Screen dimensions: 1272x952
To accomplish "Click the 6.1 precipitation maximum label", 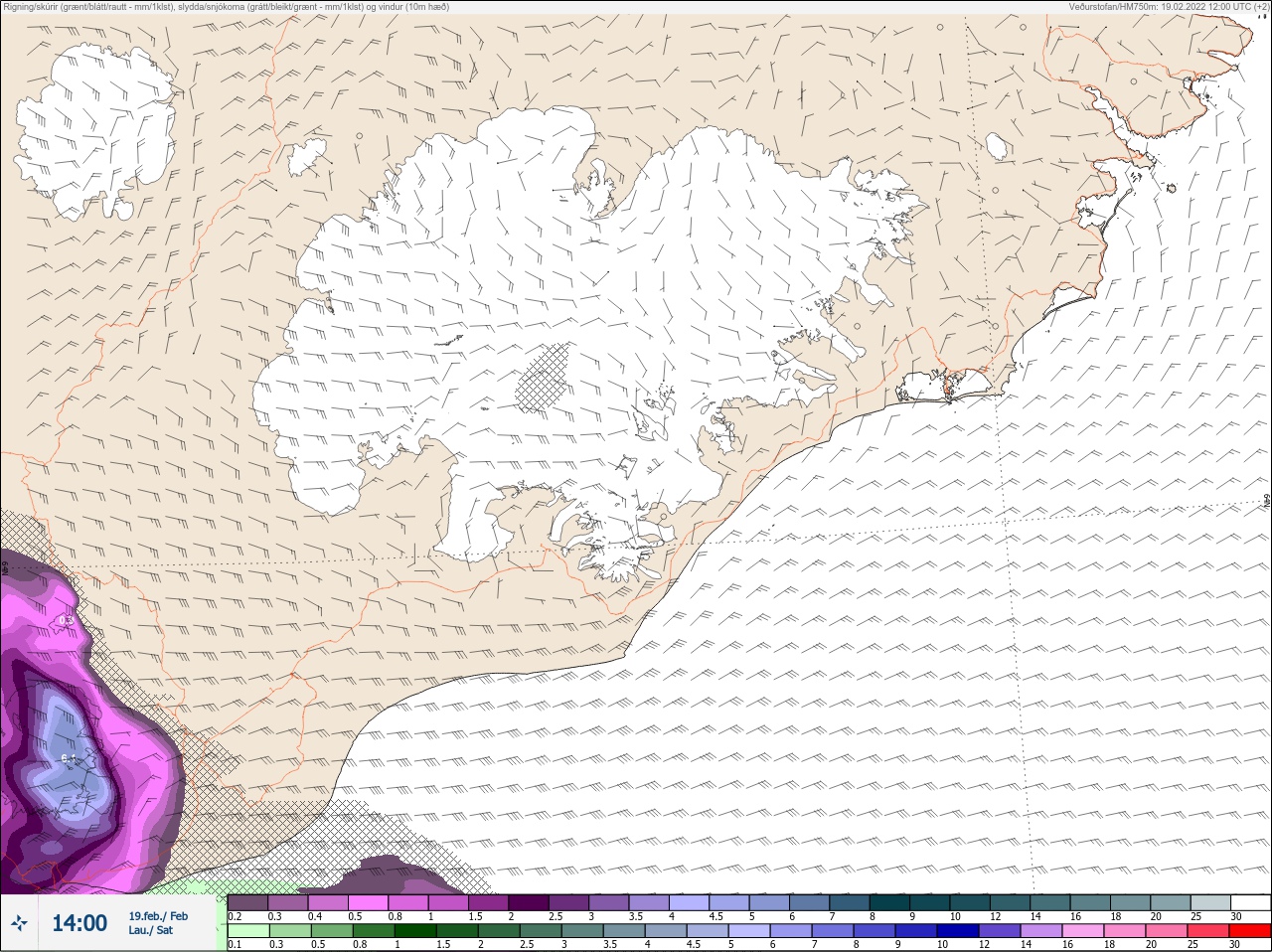I will [x=69, y=758].
